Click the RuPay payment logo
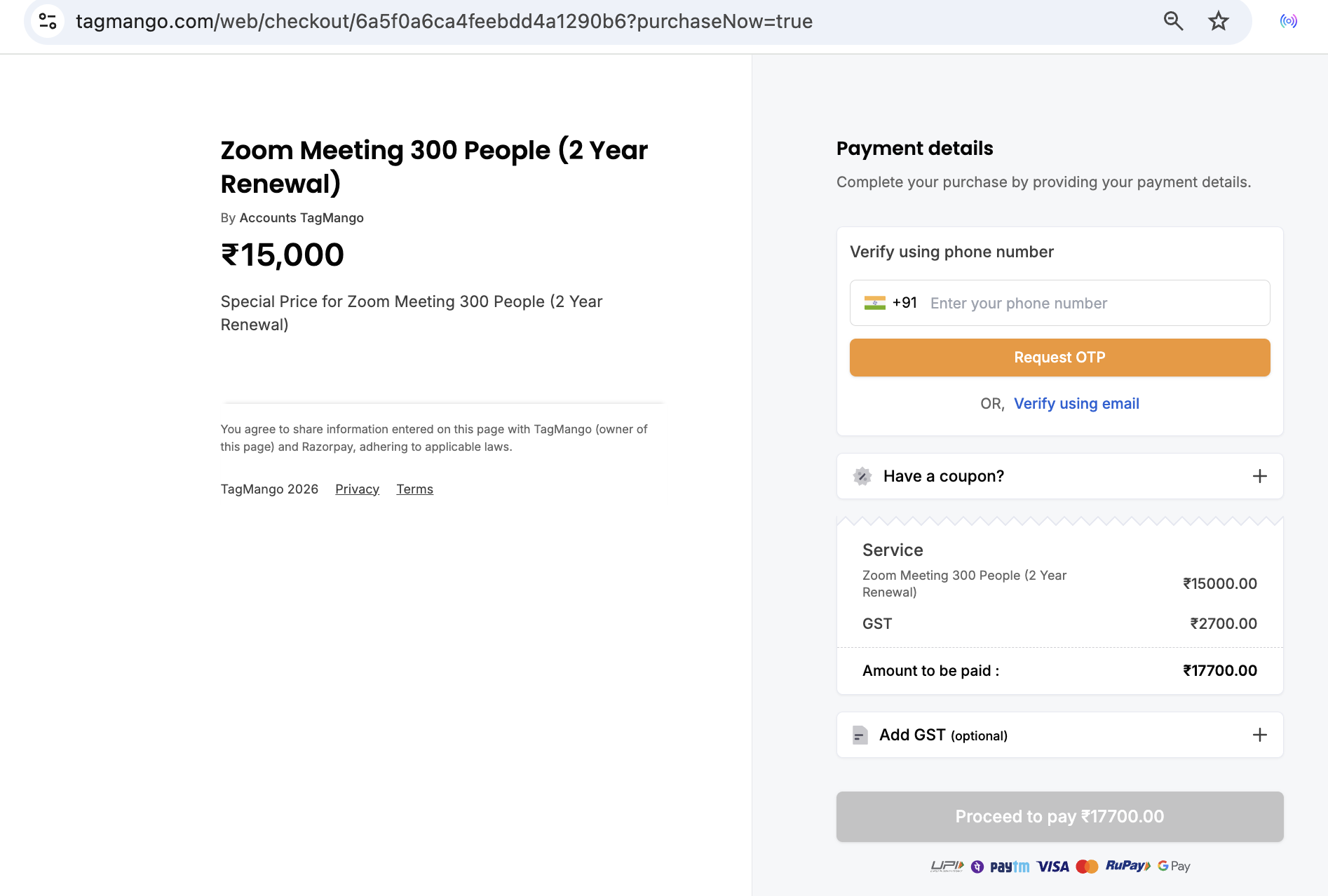 coord(1127,866)
